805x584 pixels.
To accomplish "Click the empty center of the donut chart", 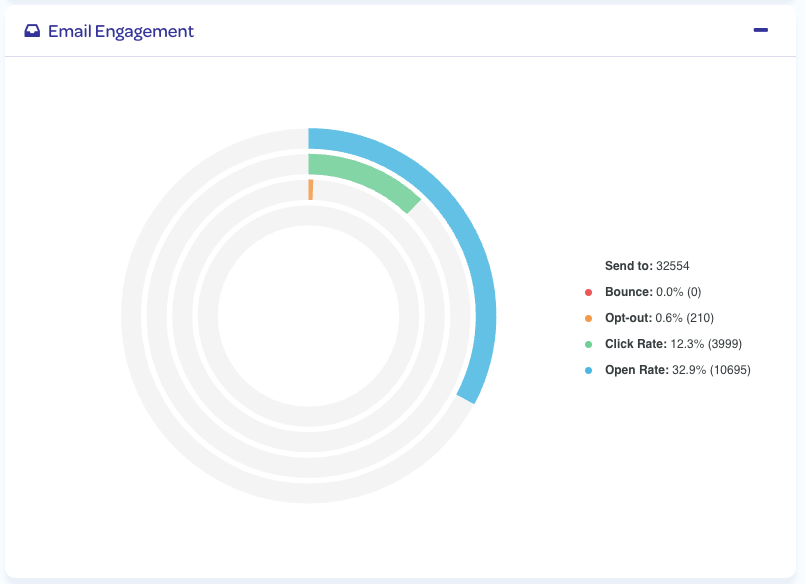I will tap(308, 316).
